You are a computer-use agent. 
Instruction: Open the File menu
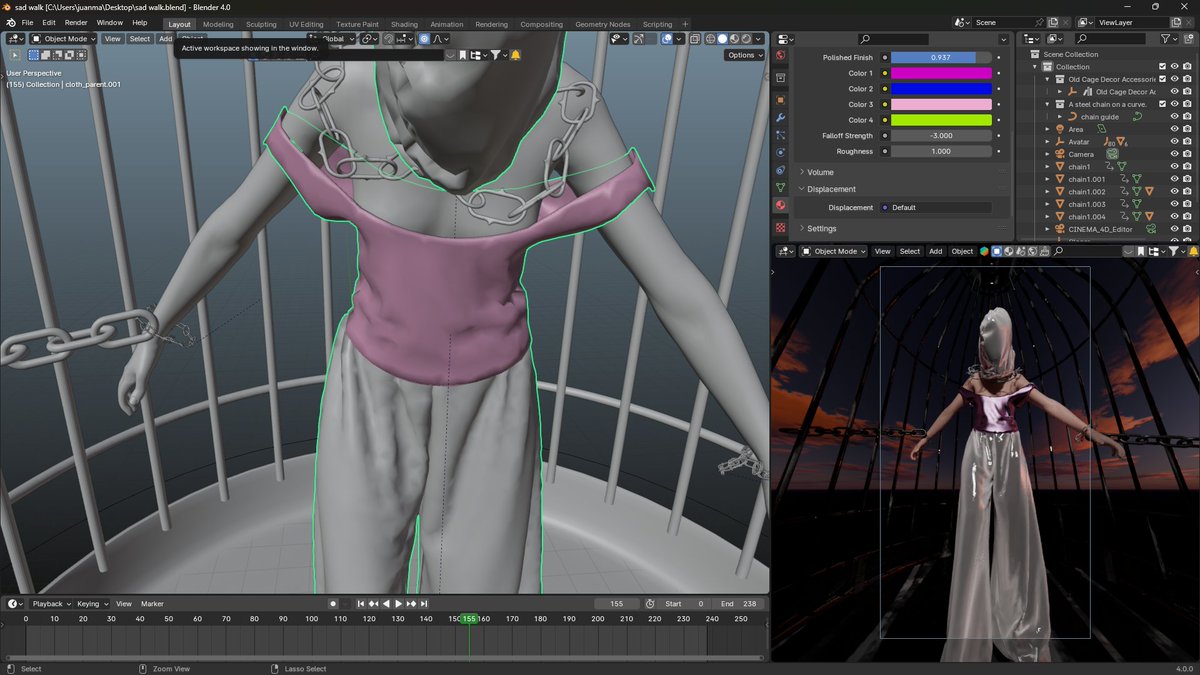tap(27, 23)
